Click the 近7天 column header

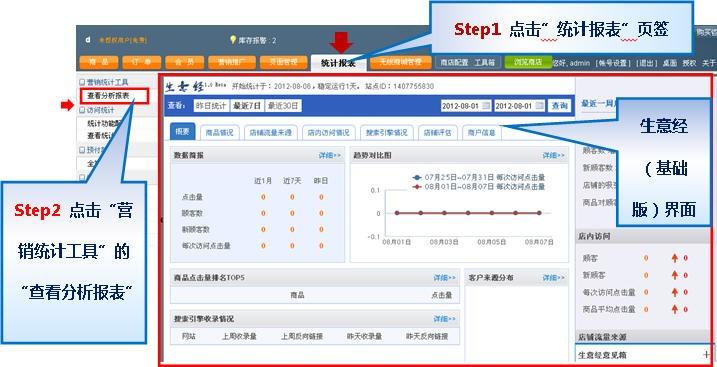[292, 181]
